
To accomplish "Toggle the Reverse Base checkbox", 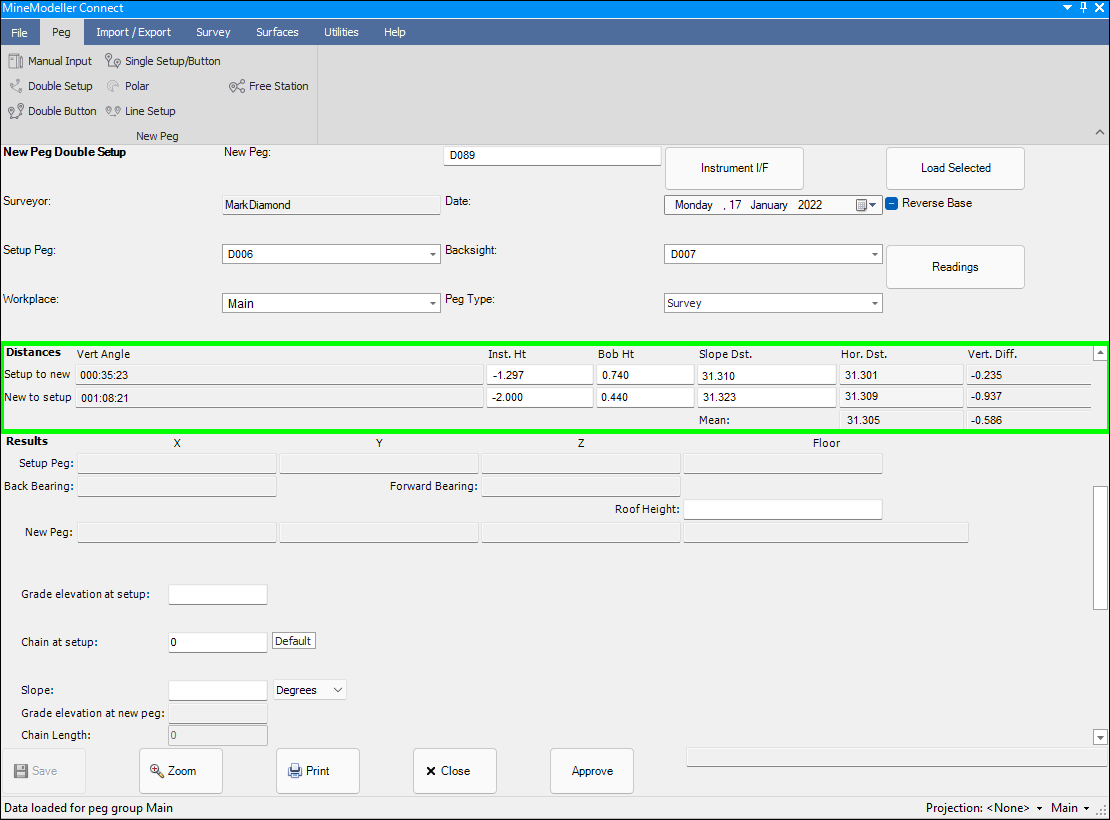I will pos(893,203).
